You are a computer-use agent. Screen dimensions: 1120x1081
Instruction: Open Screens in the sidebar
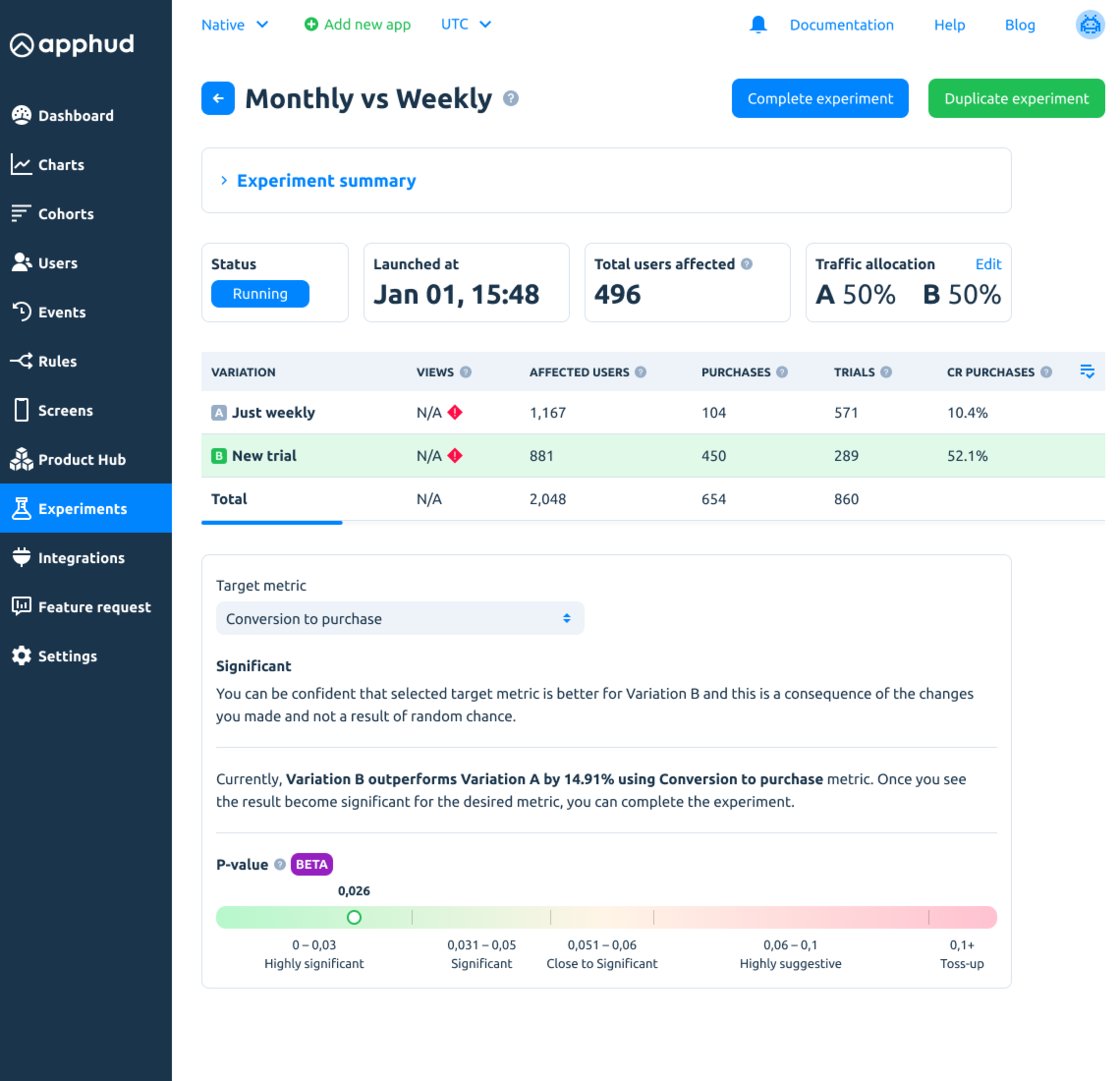point(86,410)
